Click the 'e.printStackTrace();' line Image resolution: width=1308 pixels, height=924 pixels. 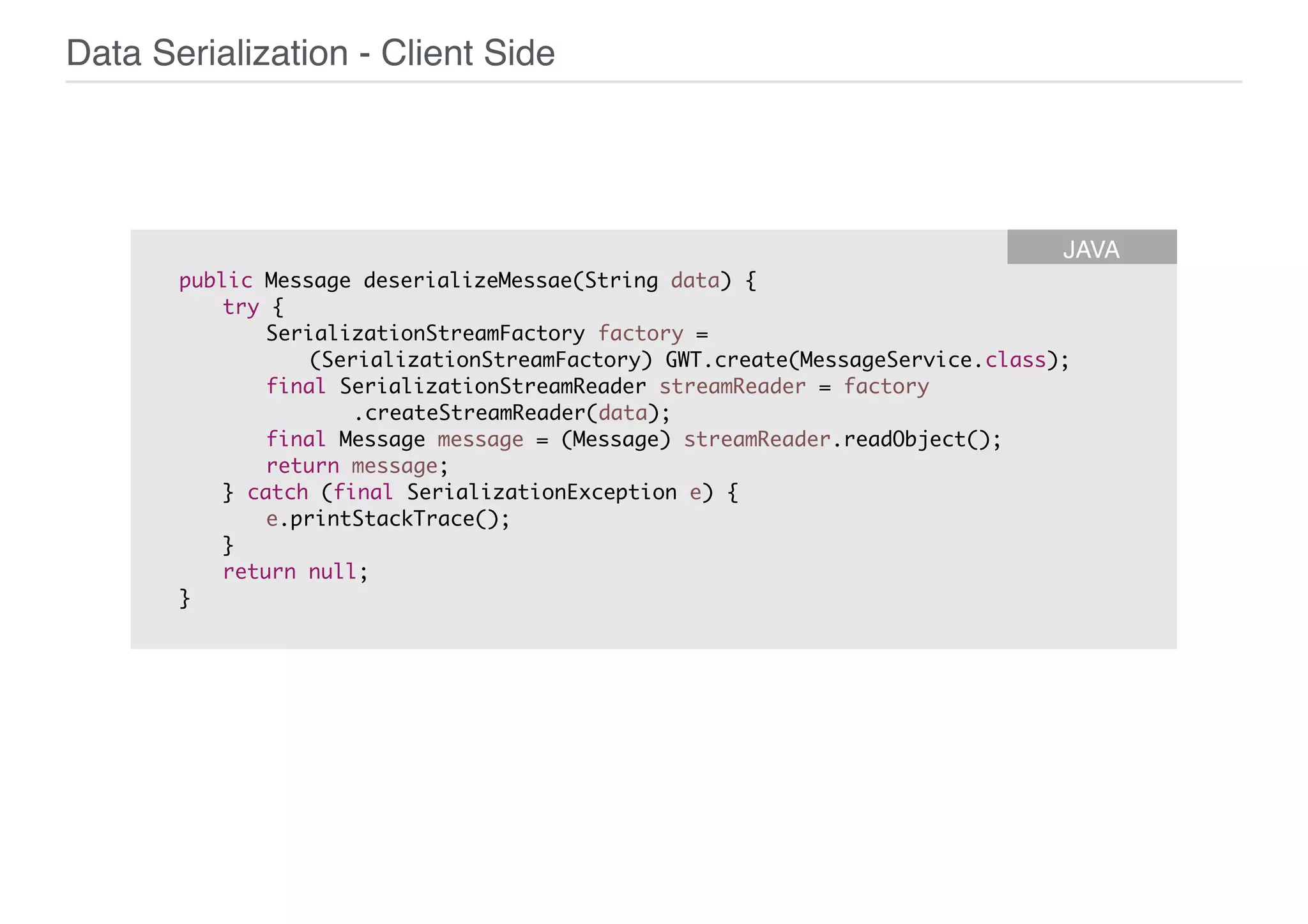[388, 519]
